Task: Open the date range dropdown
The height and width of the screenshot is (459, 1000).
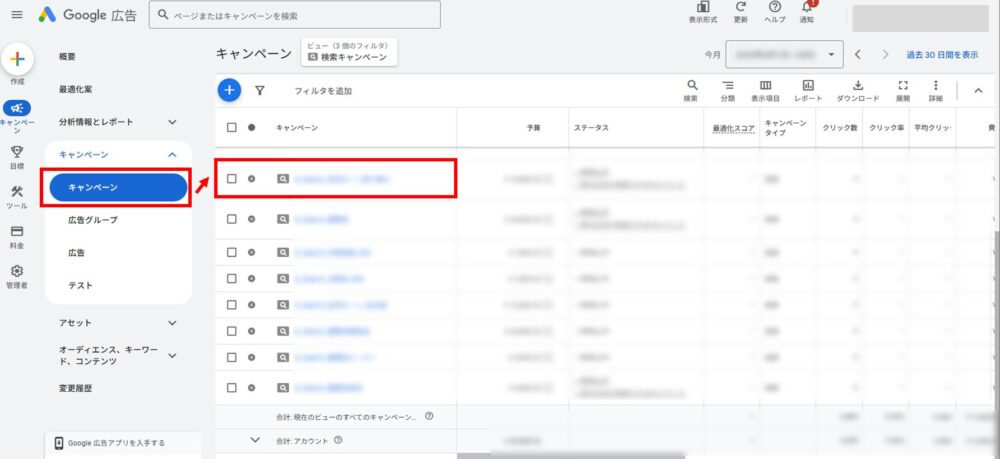Action: [x=785, y=54]
